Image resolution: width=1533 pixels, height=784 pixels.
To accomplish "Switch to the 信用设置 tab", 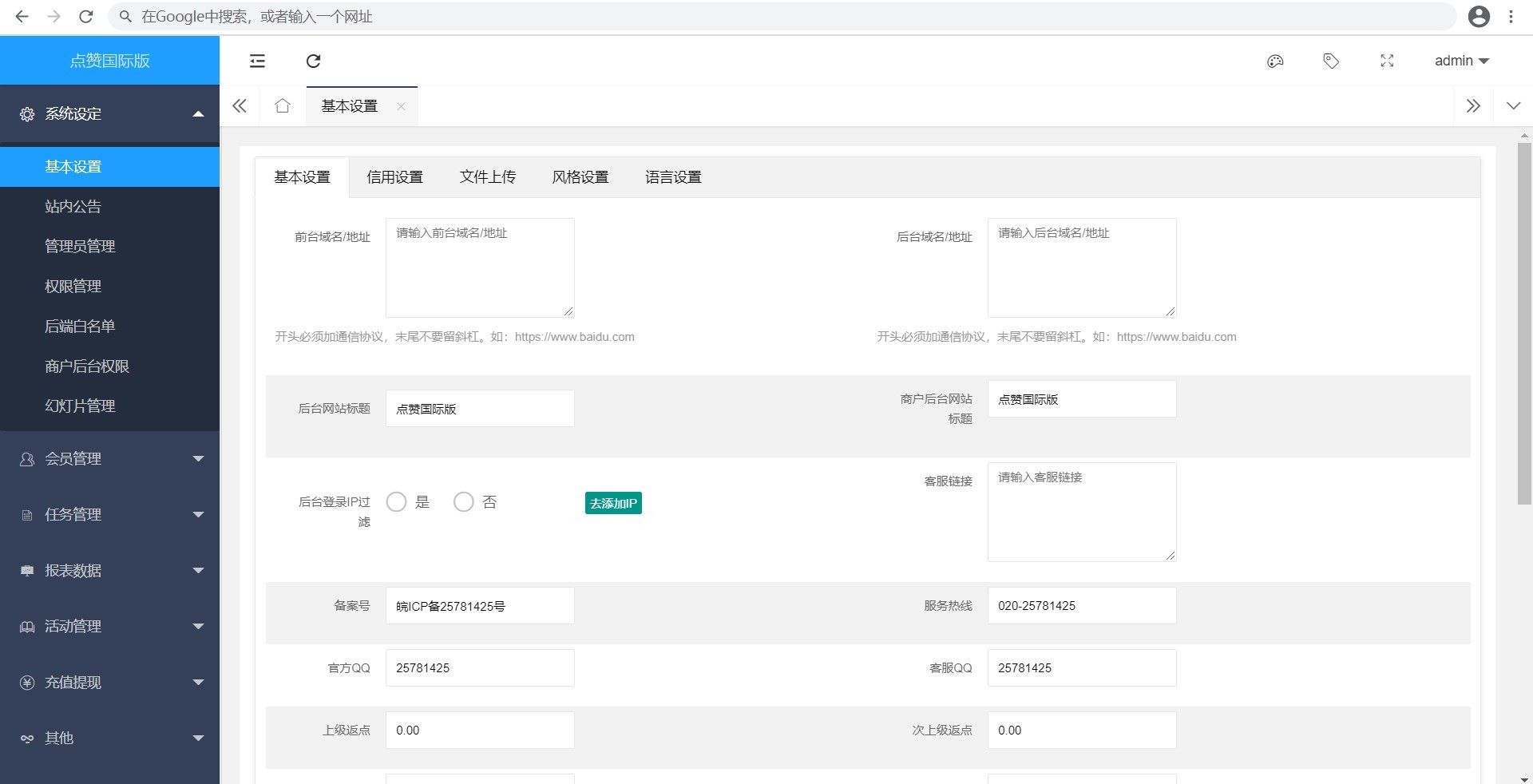I will pyautogui.click(x=394, y=177).
